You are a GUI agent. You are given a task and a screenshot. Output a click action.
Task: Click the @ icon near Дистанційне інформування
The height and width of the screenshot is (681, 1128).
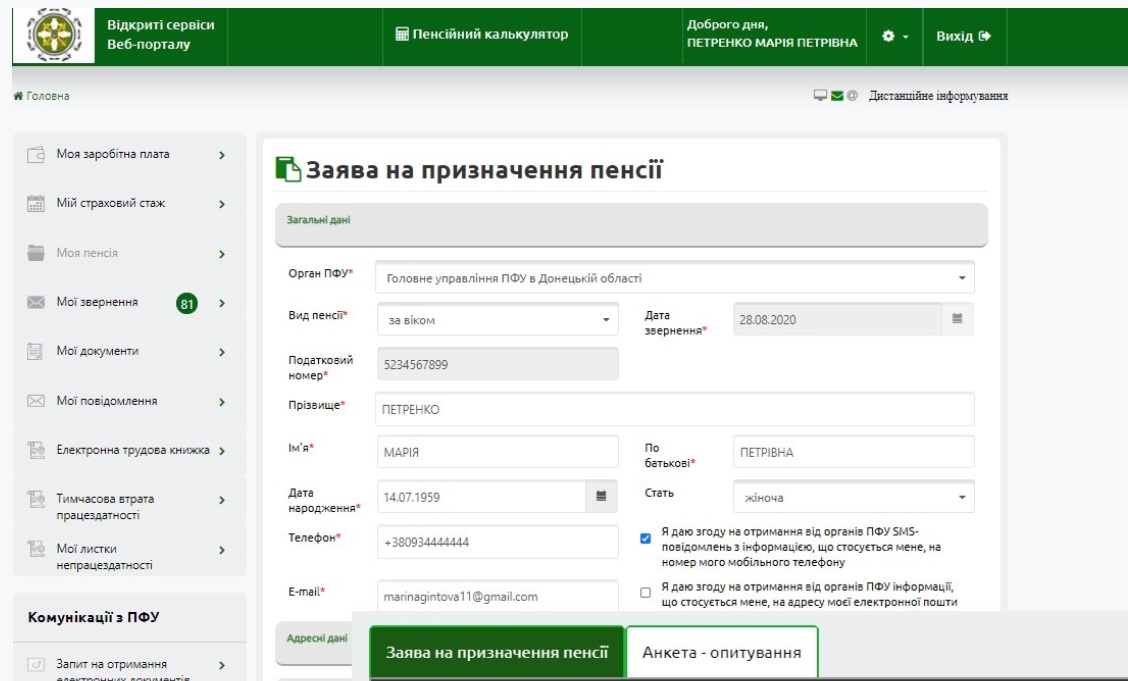point(852,96)
